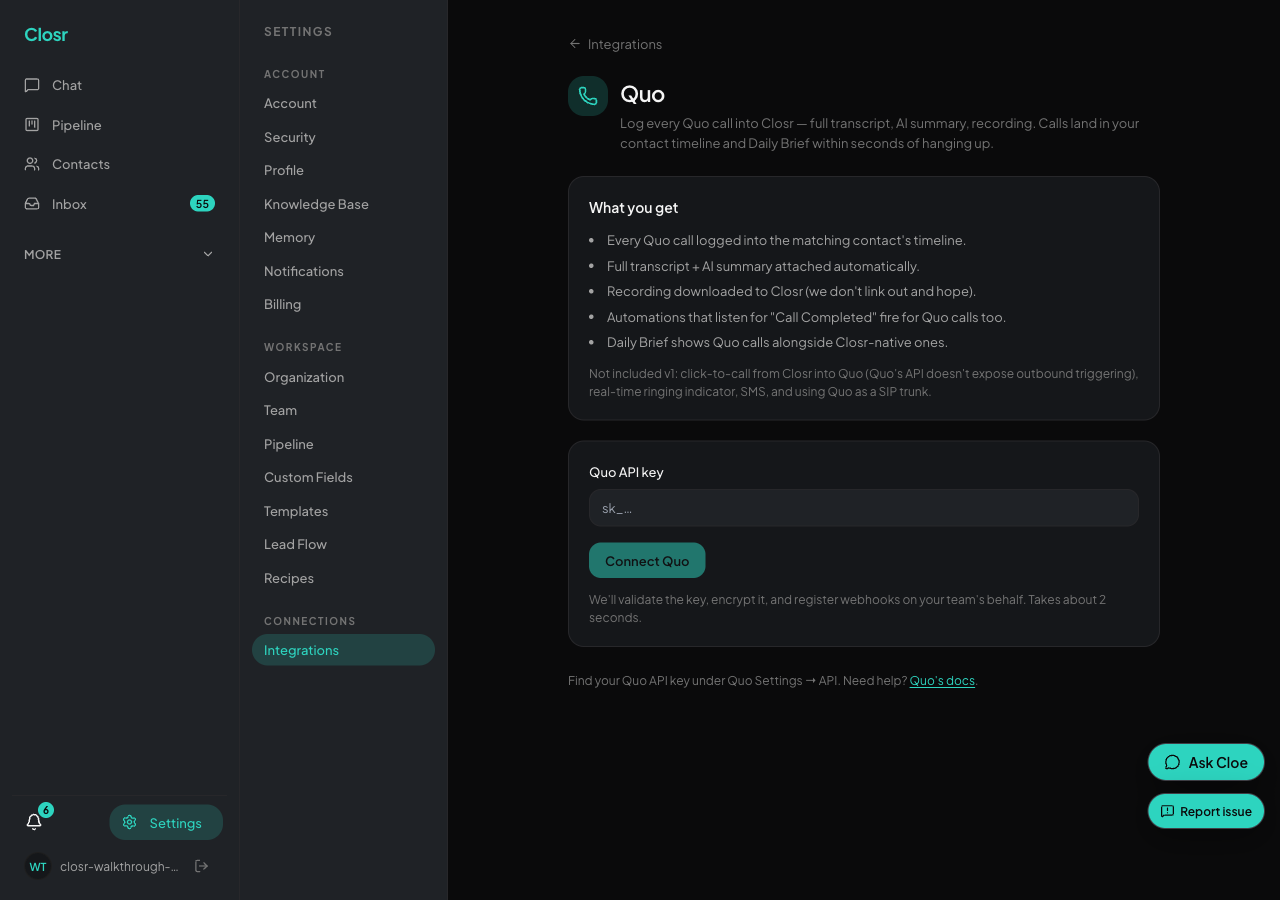Viewport: 1280px width, 900px height.
Task: Click the Pipeline board icon
Action: [32, 125]
